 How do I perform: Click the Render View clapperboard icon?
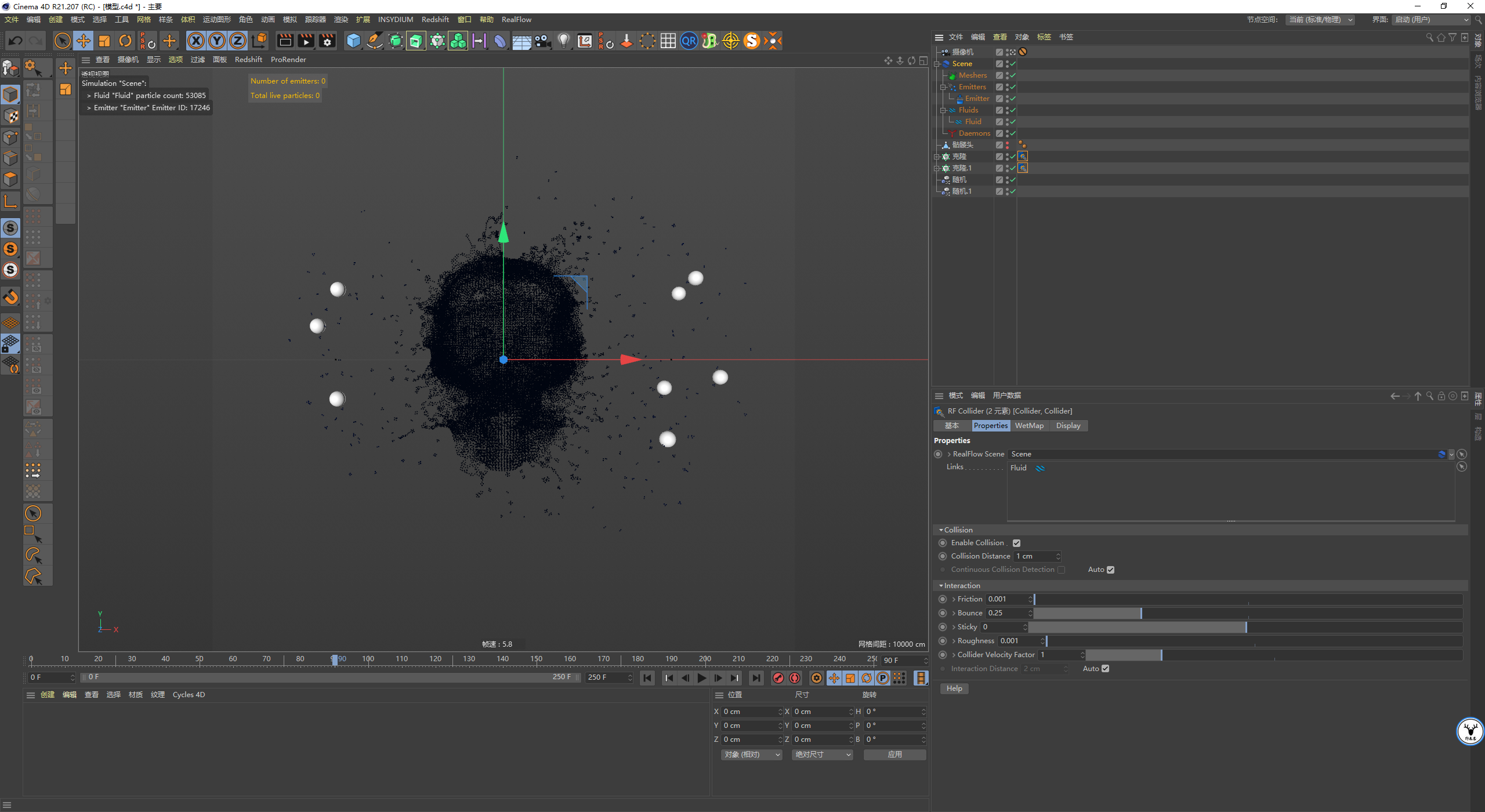[285, 41]
